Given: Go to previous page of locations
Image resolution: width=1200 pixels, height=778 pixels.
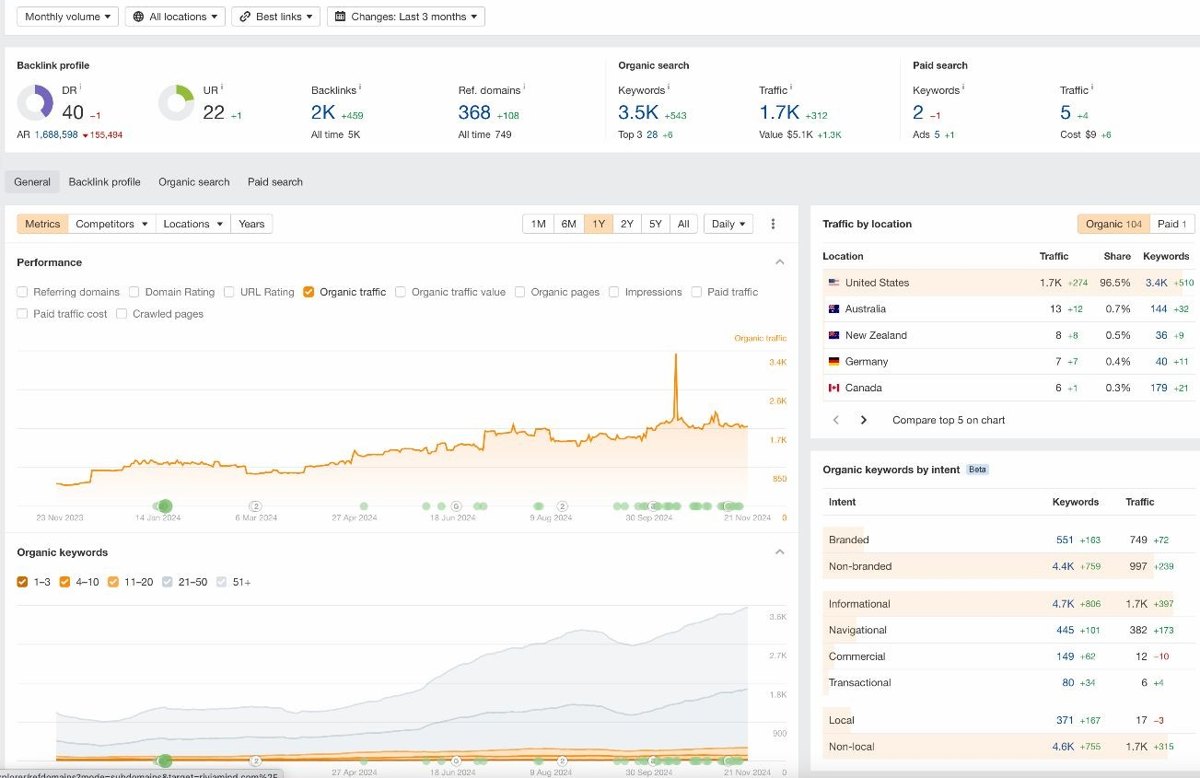Looking at the screenshot, I should (x=837, y=420).
